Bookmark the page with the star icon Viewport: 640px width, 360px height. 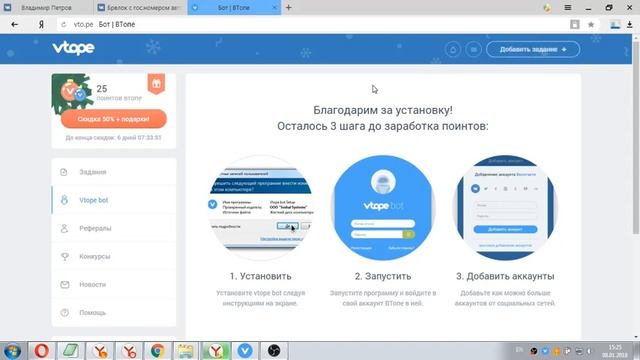click(x=591, y=24)
